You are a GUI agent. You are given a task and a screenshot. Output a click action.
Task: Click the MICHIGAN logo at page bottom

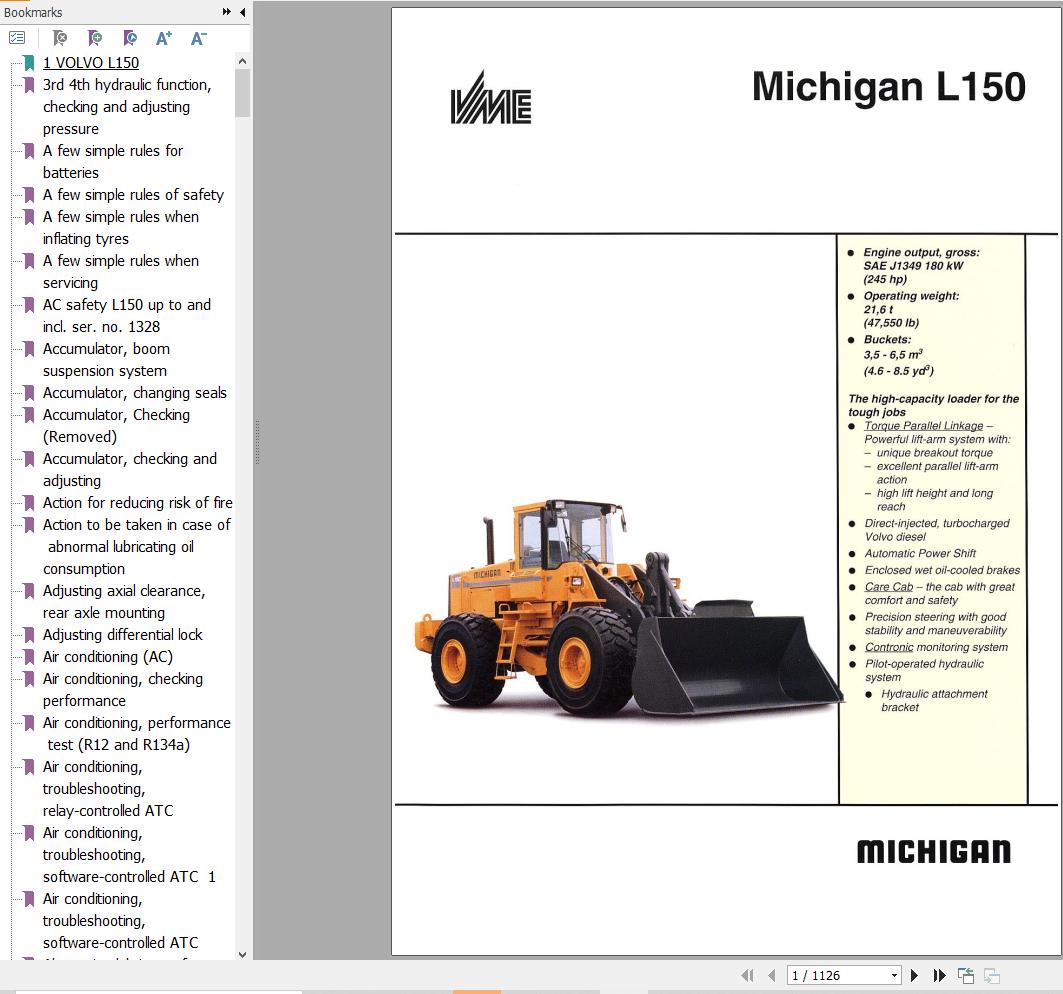pos(934,852)
